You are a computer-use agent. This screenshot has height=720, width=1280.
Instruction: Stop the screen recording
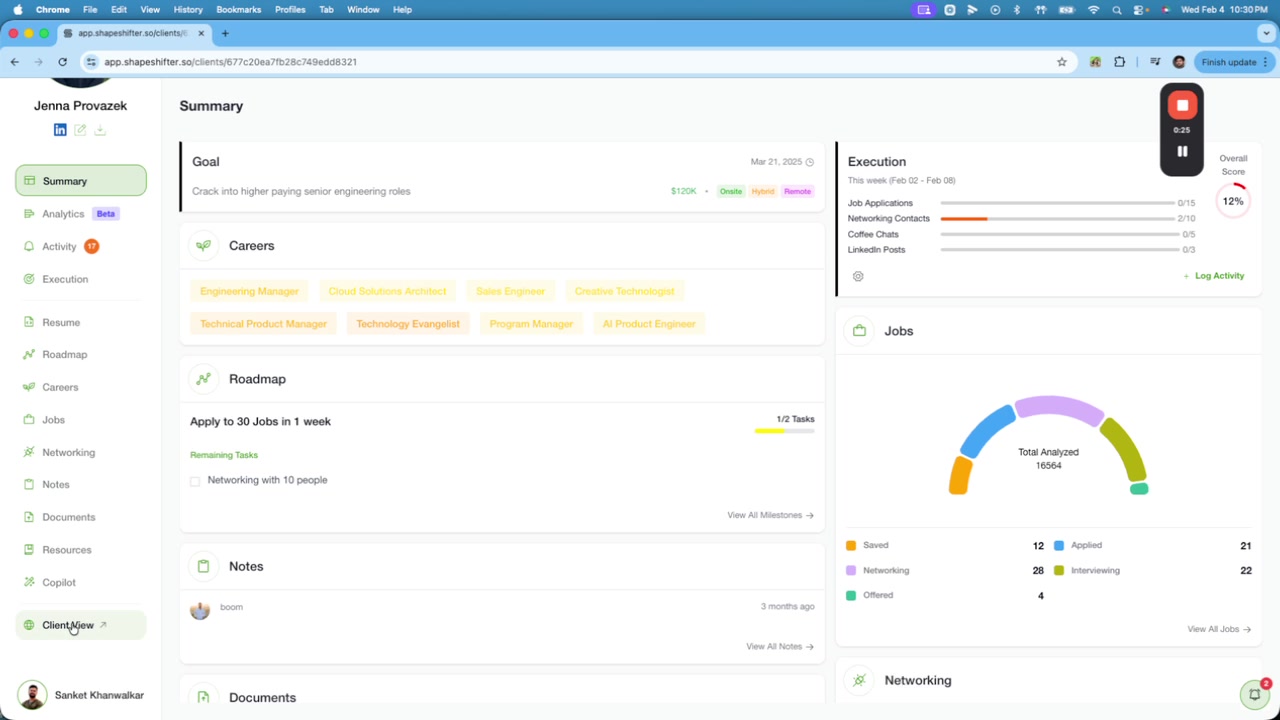click(x=1182, y=105)
